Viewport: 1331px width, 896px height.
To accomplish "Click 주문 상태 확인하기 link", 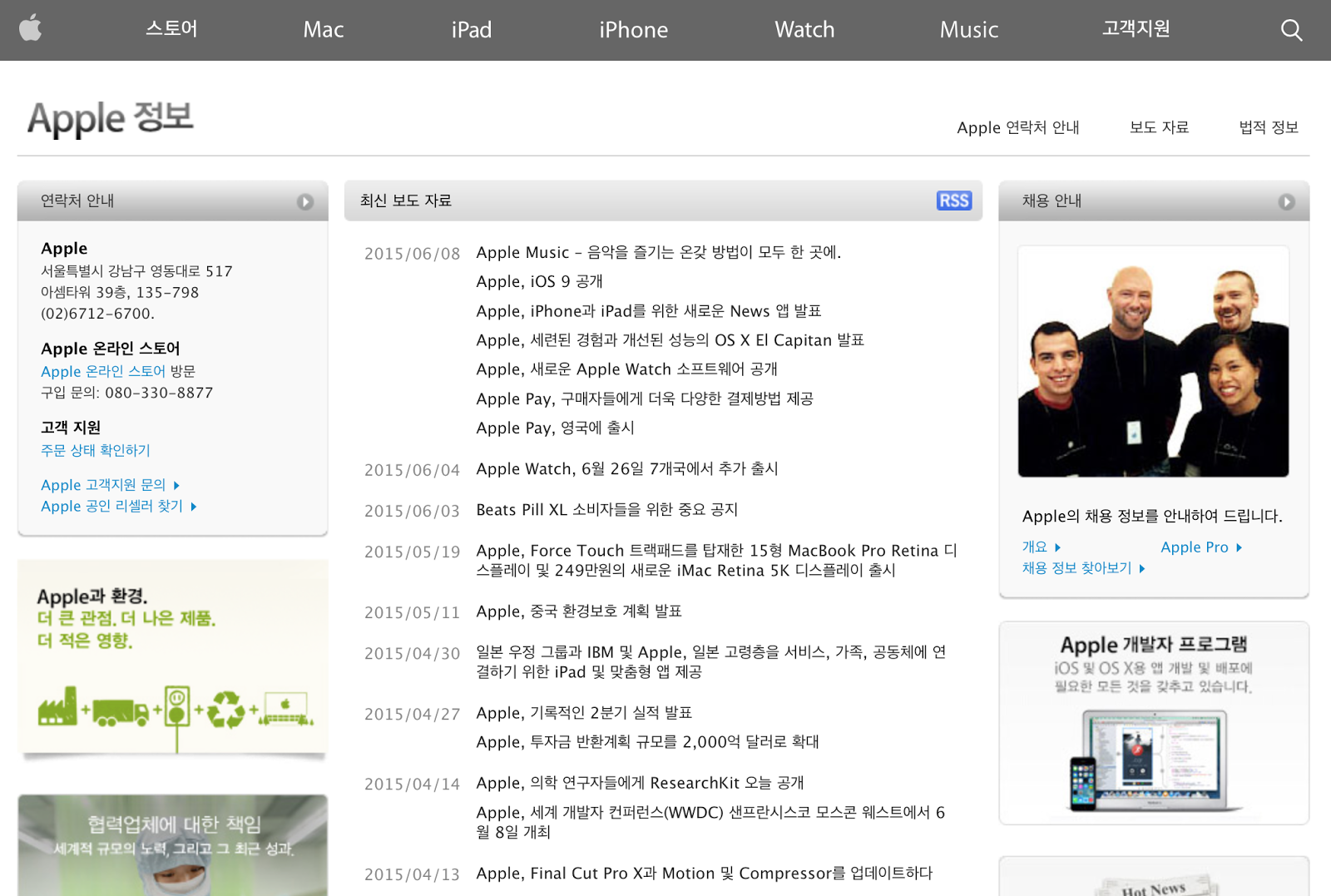I will pyautogui.click(x=96, y=450).
